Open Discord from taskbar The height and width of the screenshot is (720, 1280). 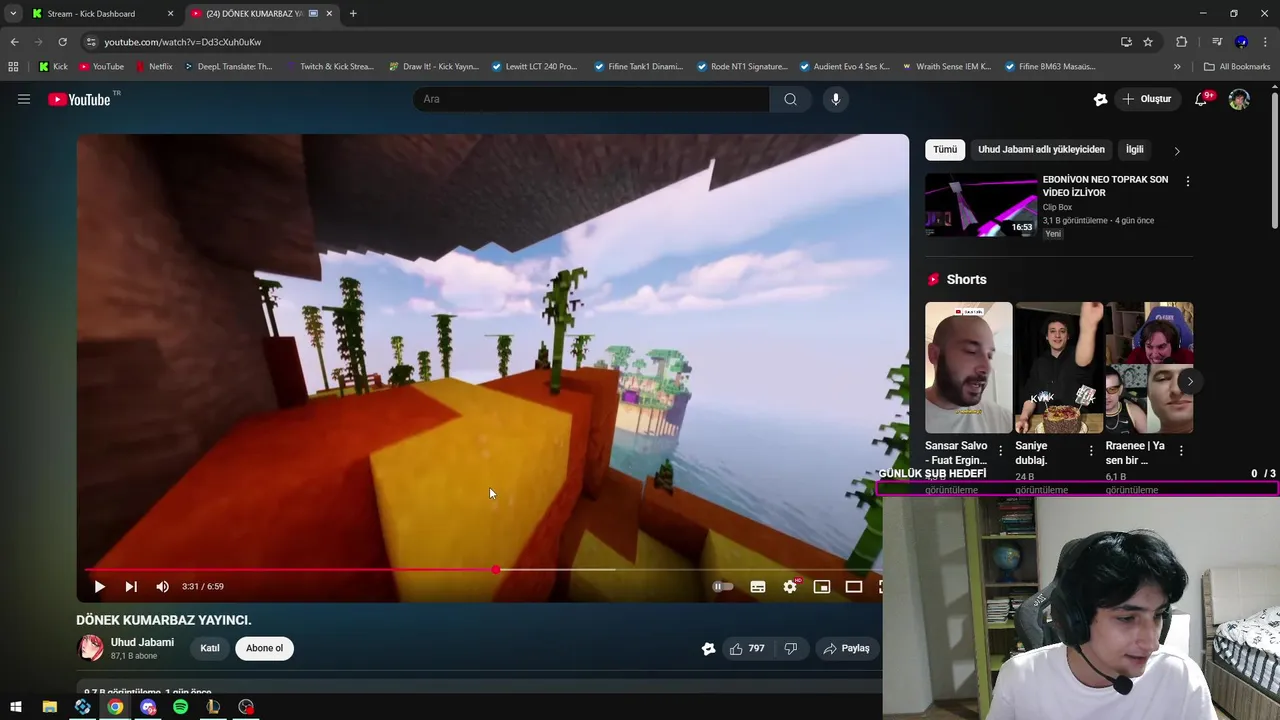coord(148,707)
